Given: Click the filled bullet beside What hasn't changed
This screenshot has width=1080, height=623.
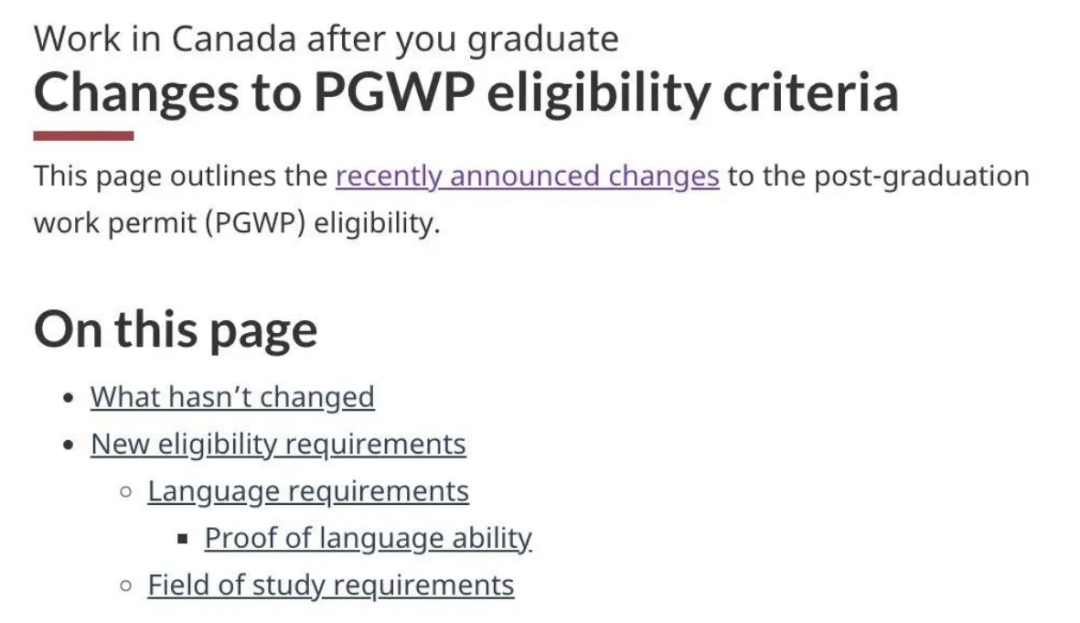Looking at the screenshot, I should tap(67, 398).
